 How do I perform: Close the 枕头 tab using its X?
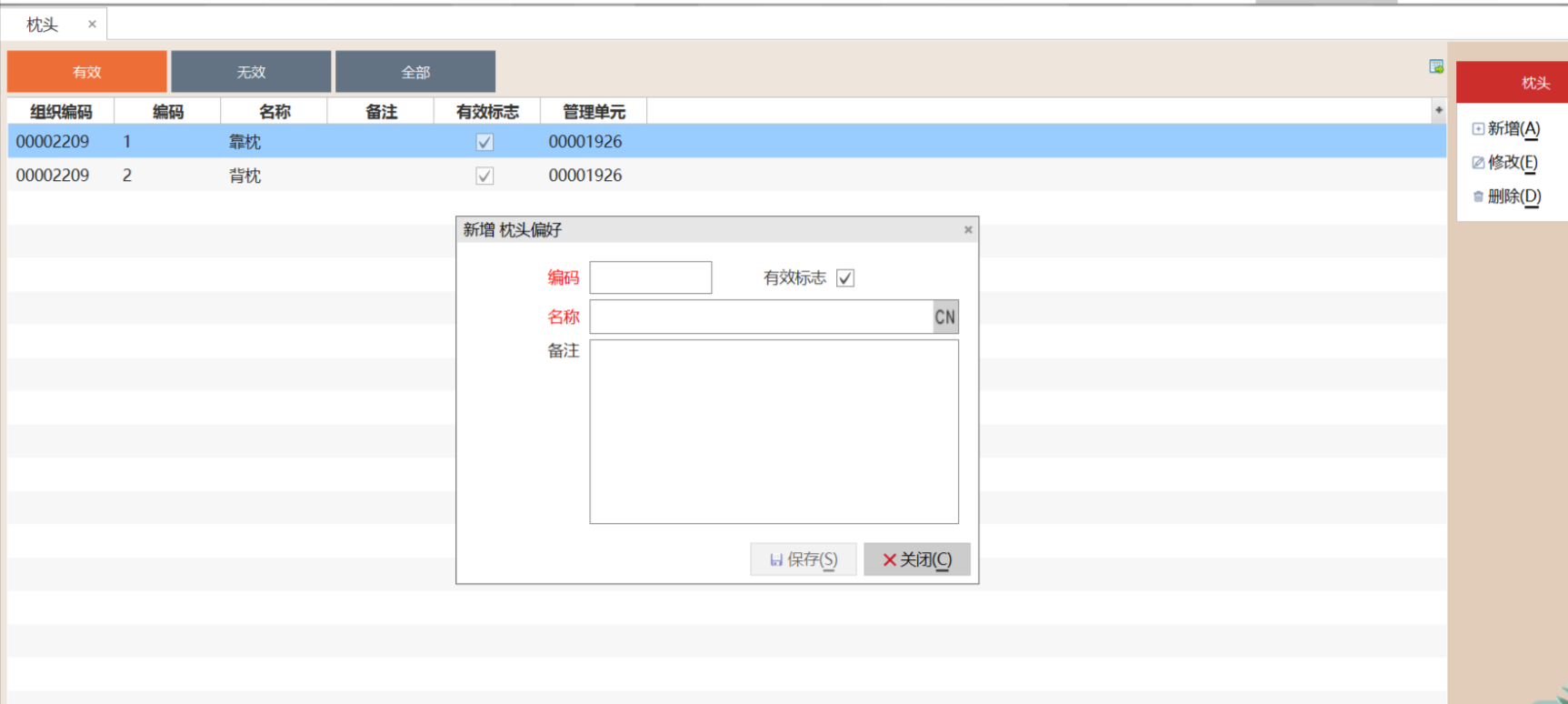point(92,25)
